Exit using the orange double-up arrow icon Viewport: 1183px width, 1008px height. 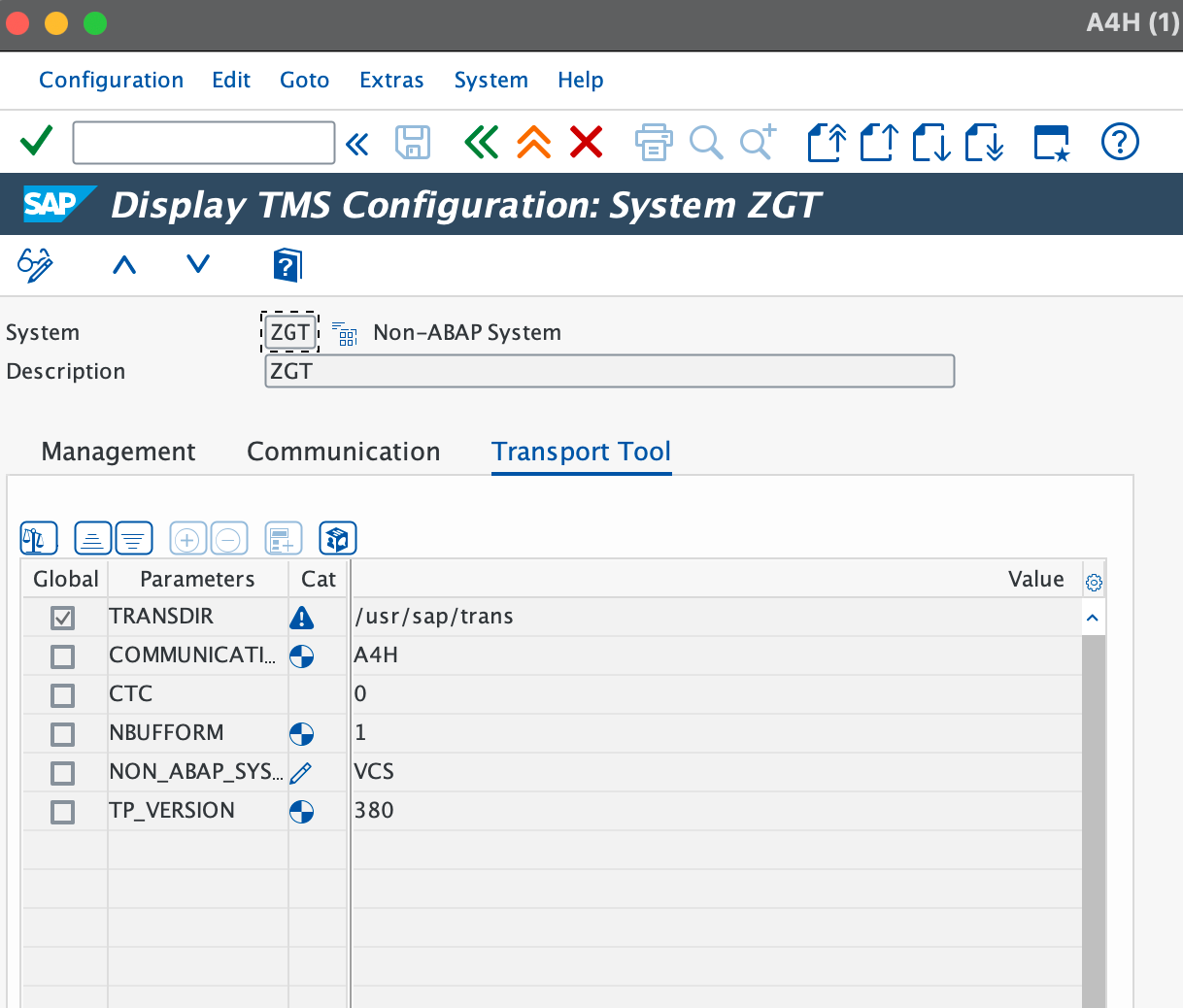534,143
